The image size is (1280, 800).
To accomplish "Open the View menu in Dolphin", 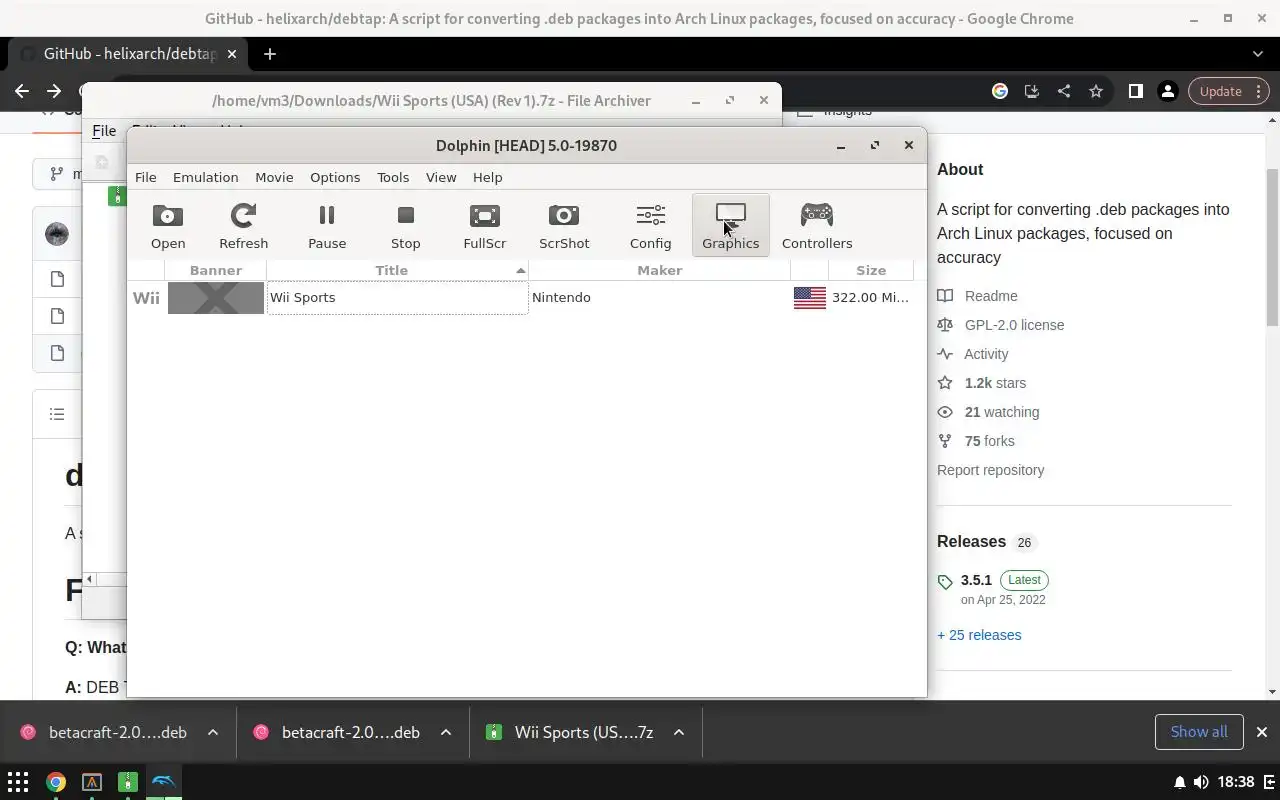I will pyautogui.click(x=441, y=177).
